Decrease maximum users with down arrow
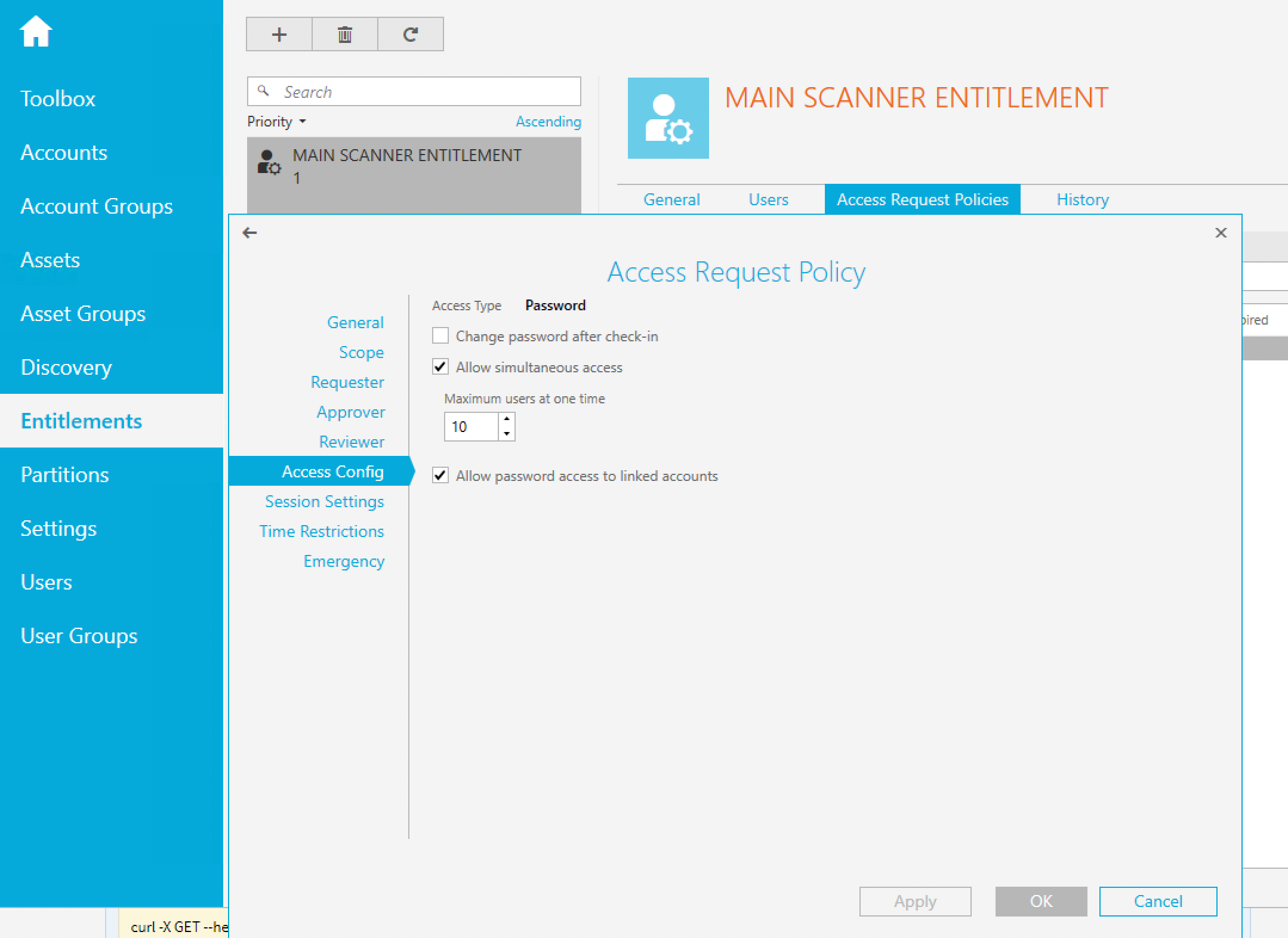 pyautogui.click(x=507, y=434)
